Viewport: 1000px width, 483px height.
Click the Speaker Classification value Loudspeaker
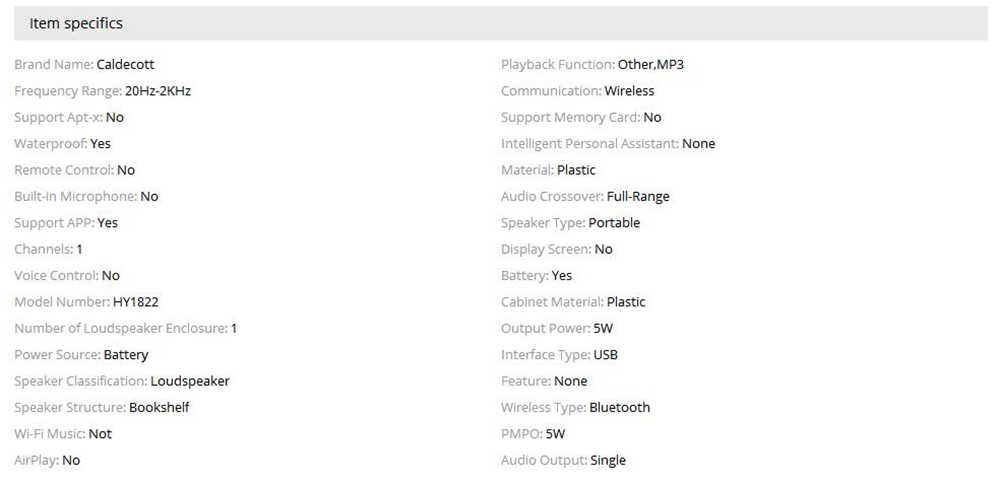tap(190, 381)
